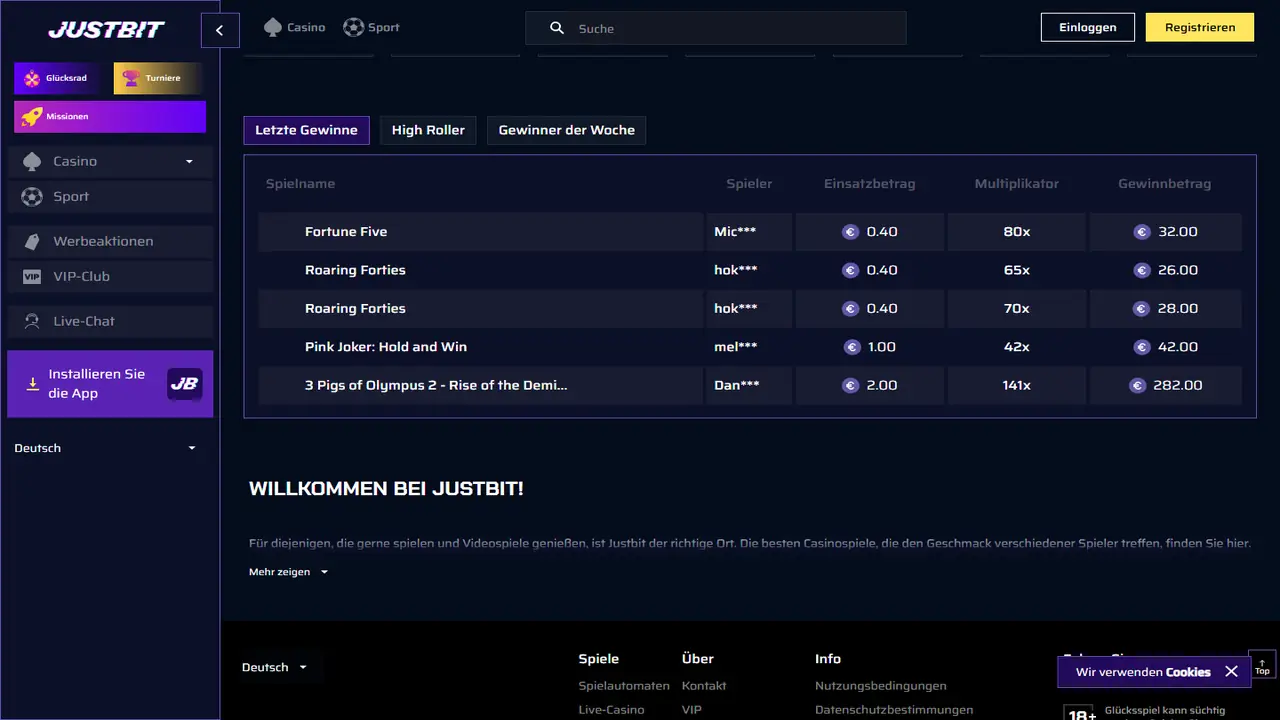Select the Letzte Gewinne tab
This screenshot has width=1280, height=720.
(307, 130)
